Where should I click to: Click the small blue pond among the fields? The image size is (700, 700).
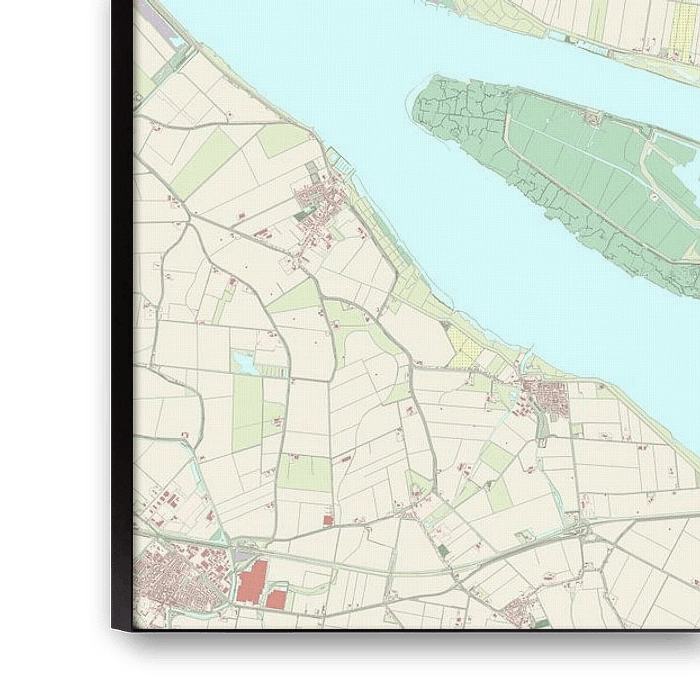[243, 362]
